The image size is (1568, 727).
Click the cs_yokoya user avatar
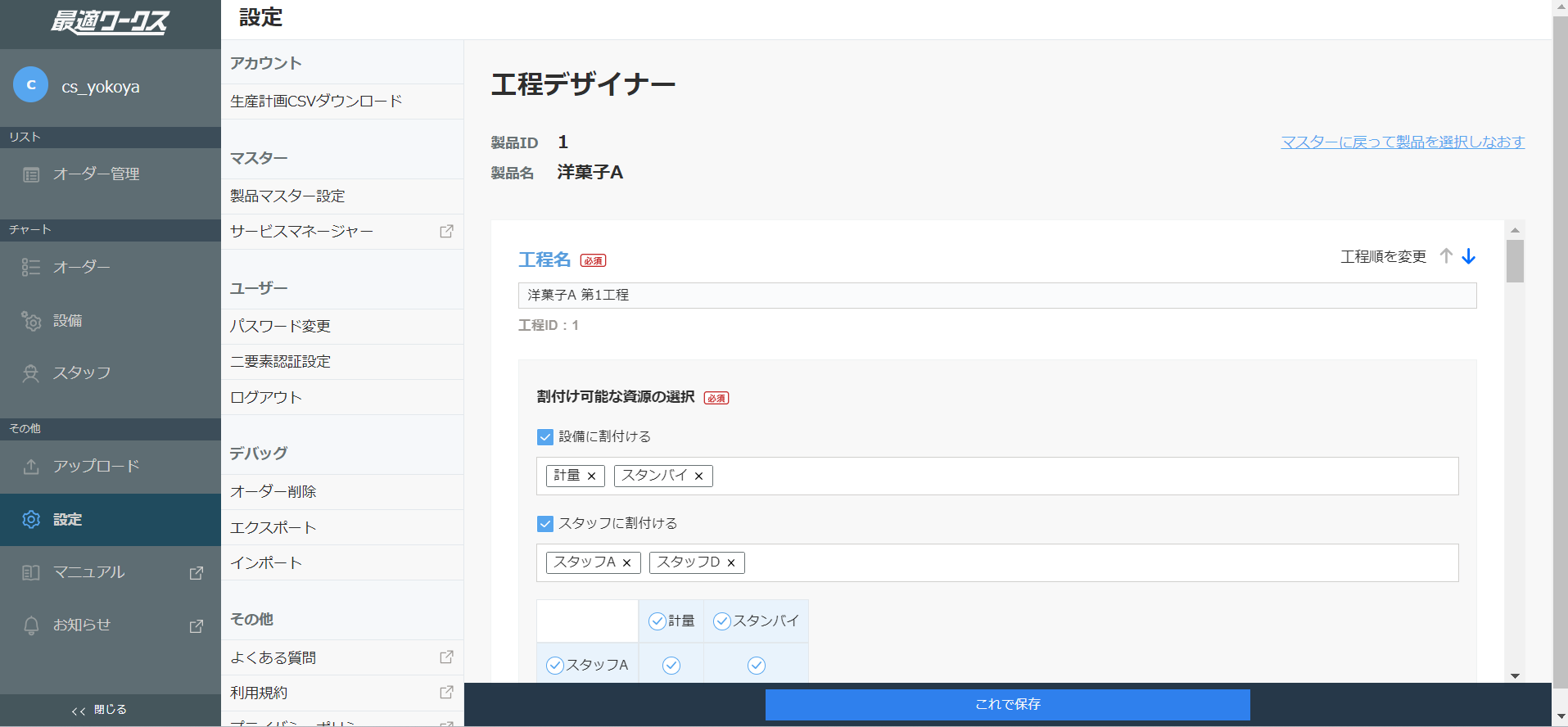click(31, 84)
